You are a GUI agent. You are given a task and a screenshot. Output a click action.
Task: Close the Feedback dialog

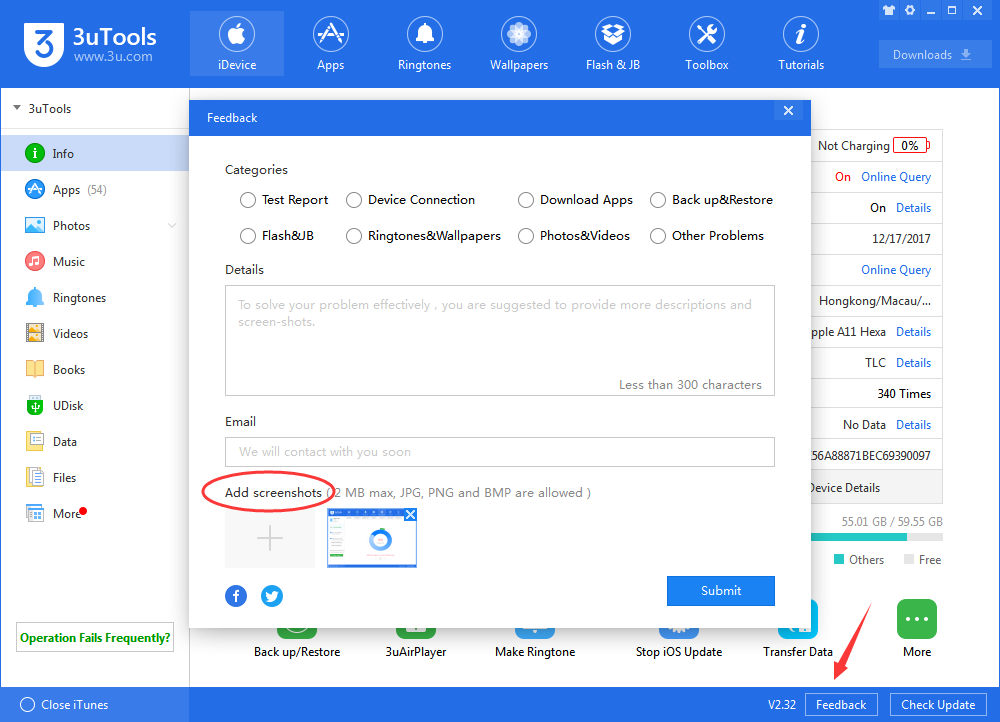[x=788, y=110]
